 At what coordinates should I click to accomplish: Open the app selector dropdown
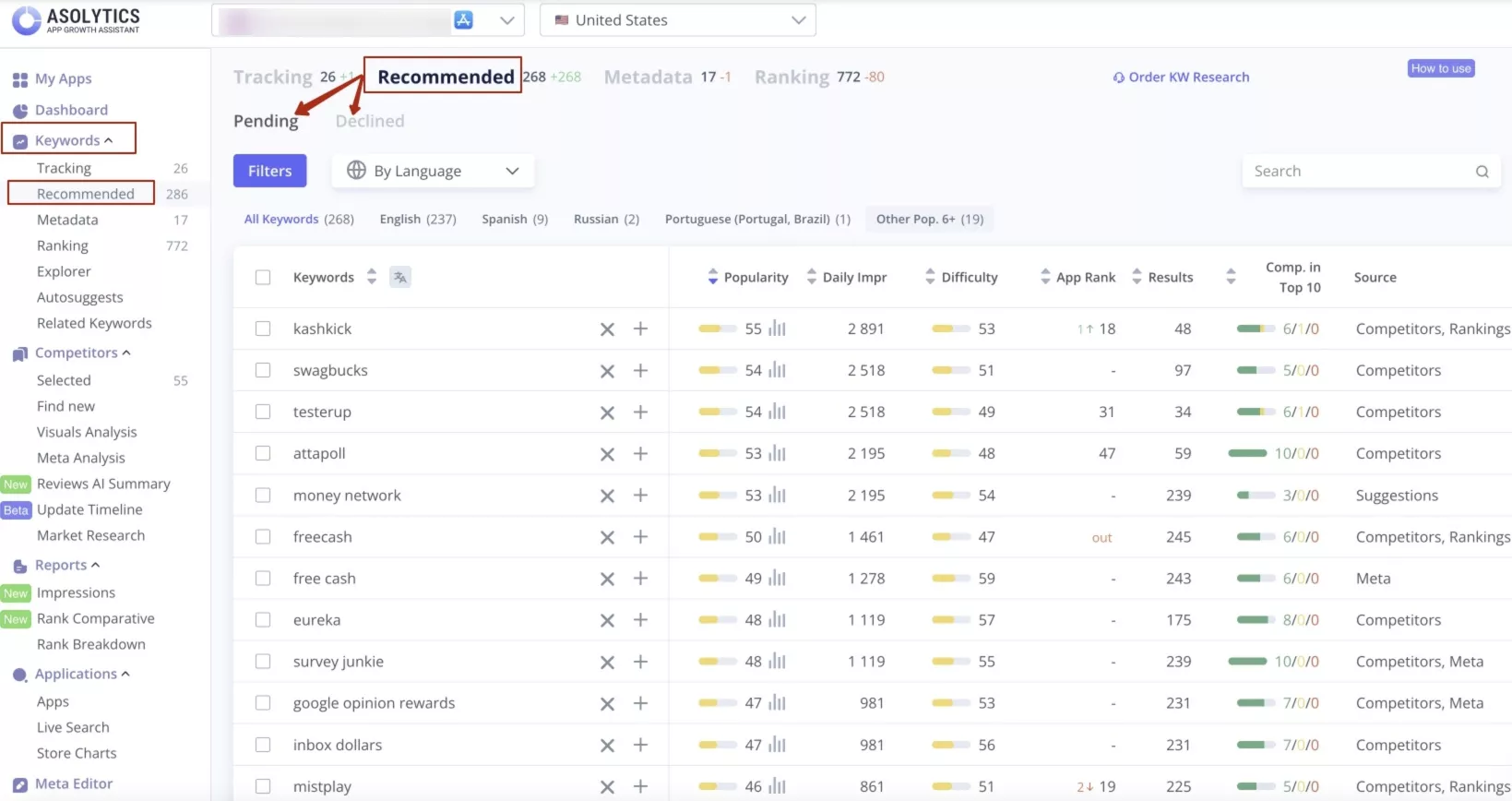tap(368, 20)
